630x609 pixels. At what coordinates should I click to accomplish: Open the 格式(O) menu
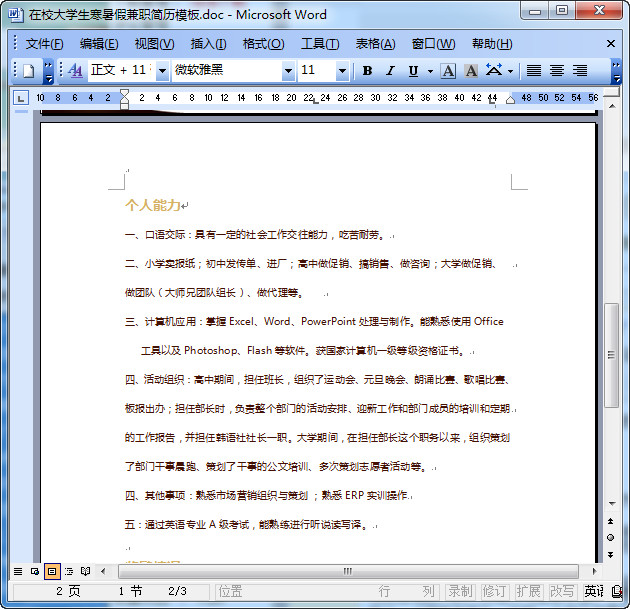coord(264,44)
